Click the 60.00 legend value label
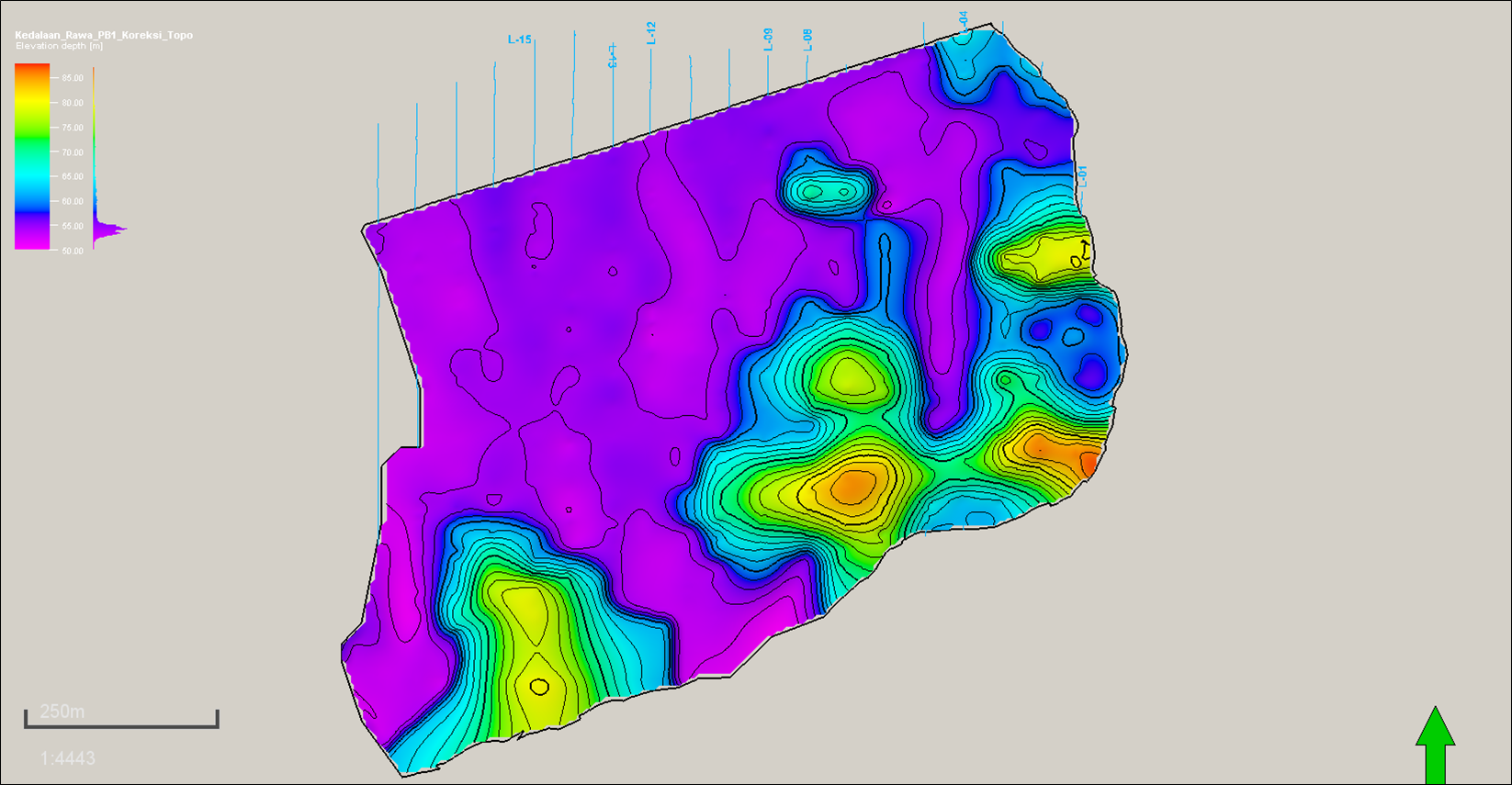 tap(73, 201)
